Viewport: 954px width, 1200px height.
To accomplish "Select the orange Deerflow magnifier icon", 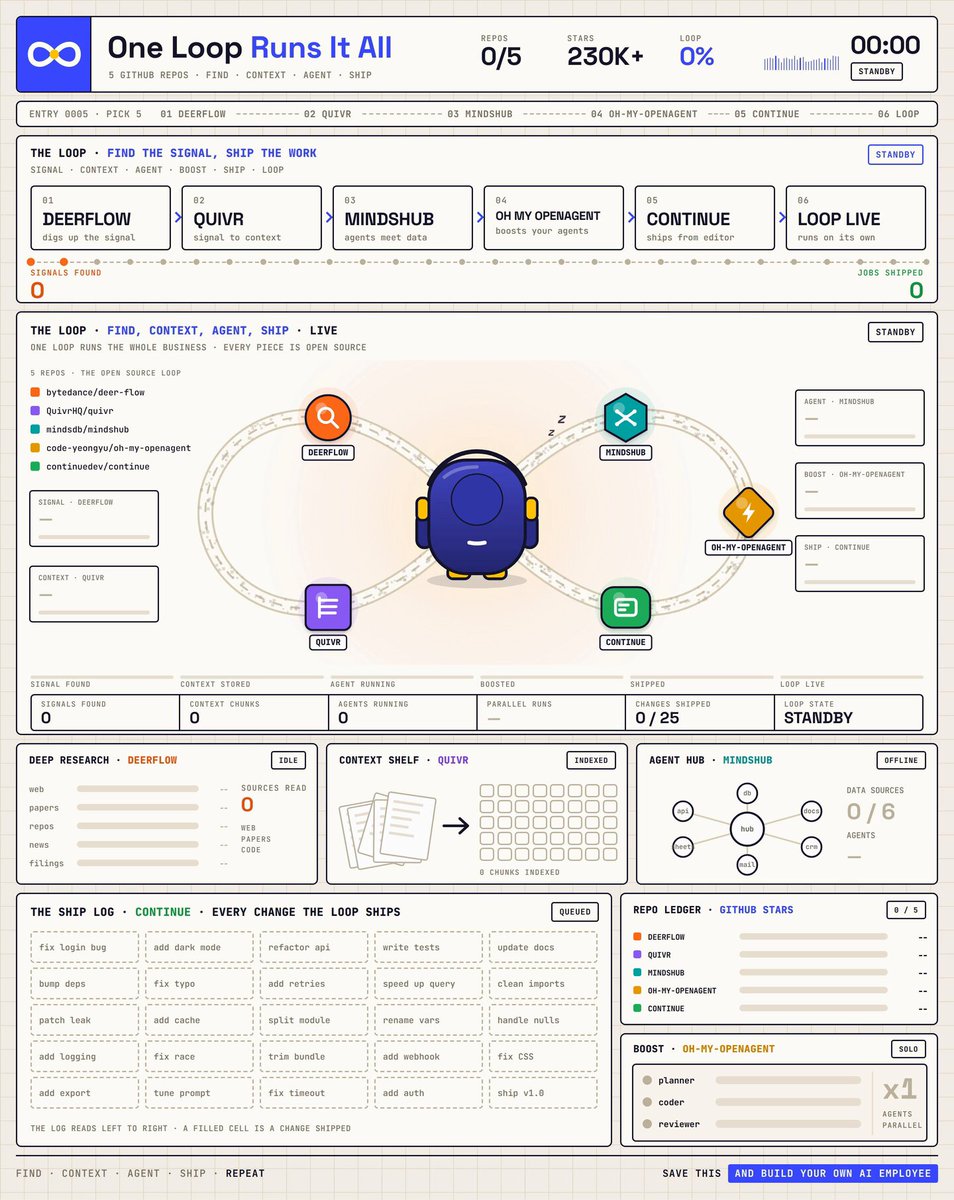I will pos(329,417).
